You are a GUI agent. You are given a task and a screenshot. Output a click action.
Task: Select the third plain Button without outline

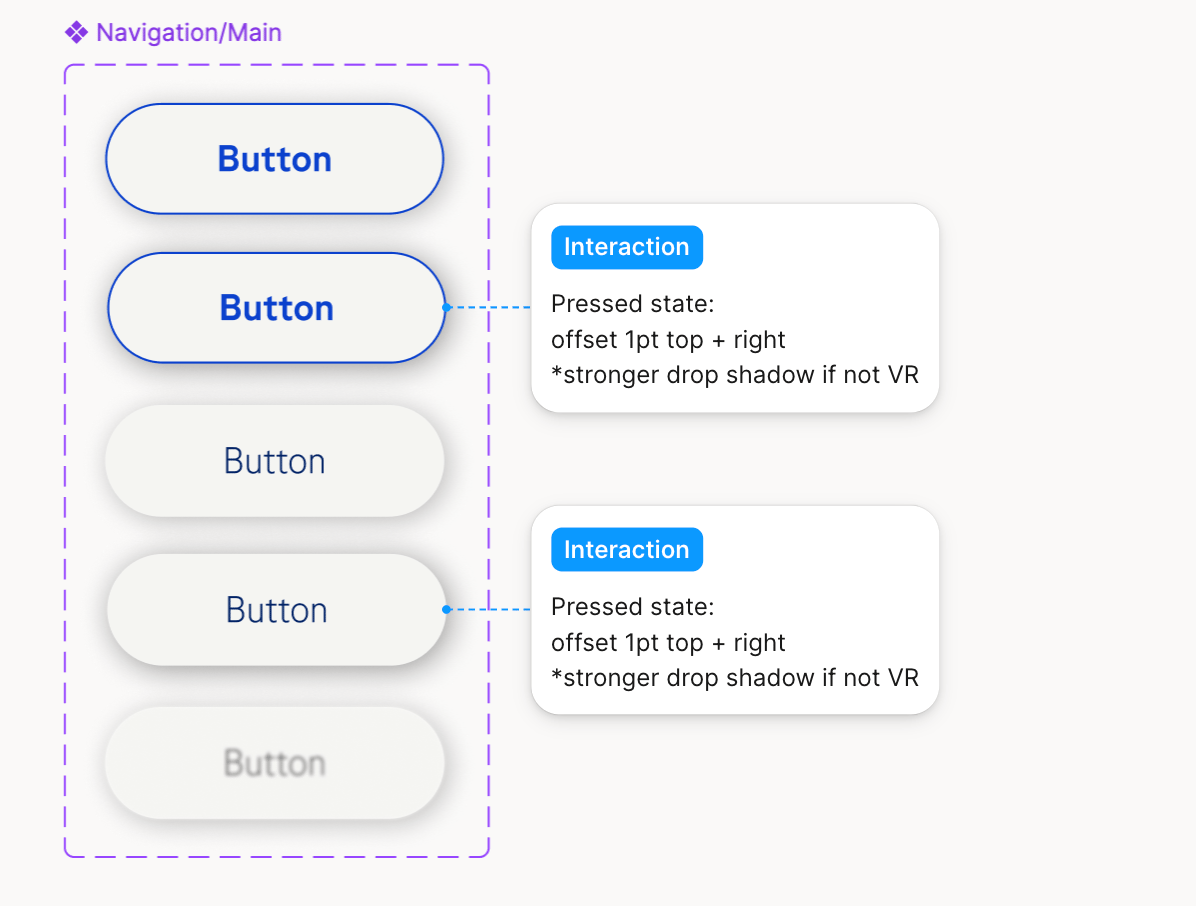point(275,461)
